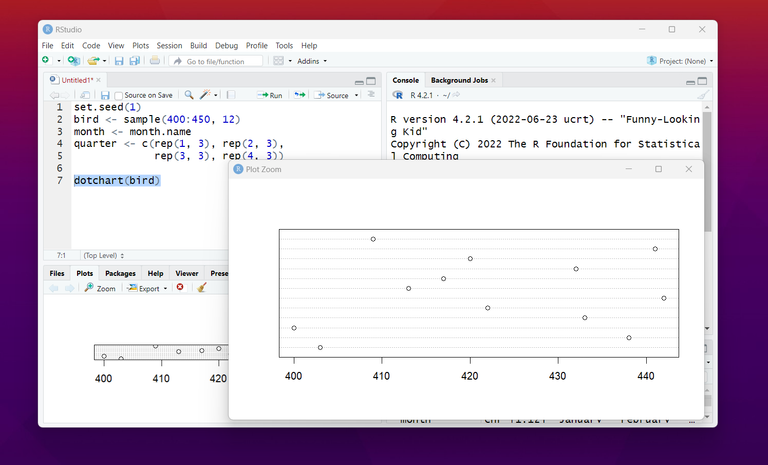Click the Code Tools magic wand icon

pos(205,95)
